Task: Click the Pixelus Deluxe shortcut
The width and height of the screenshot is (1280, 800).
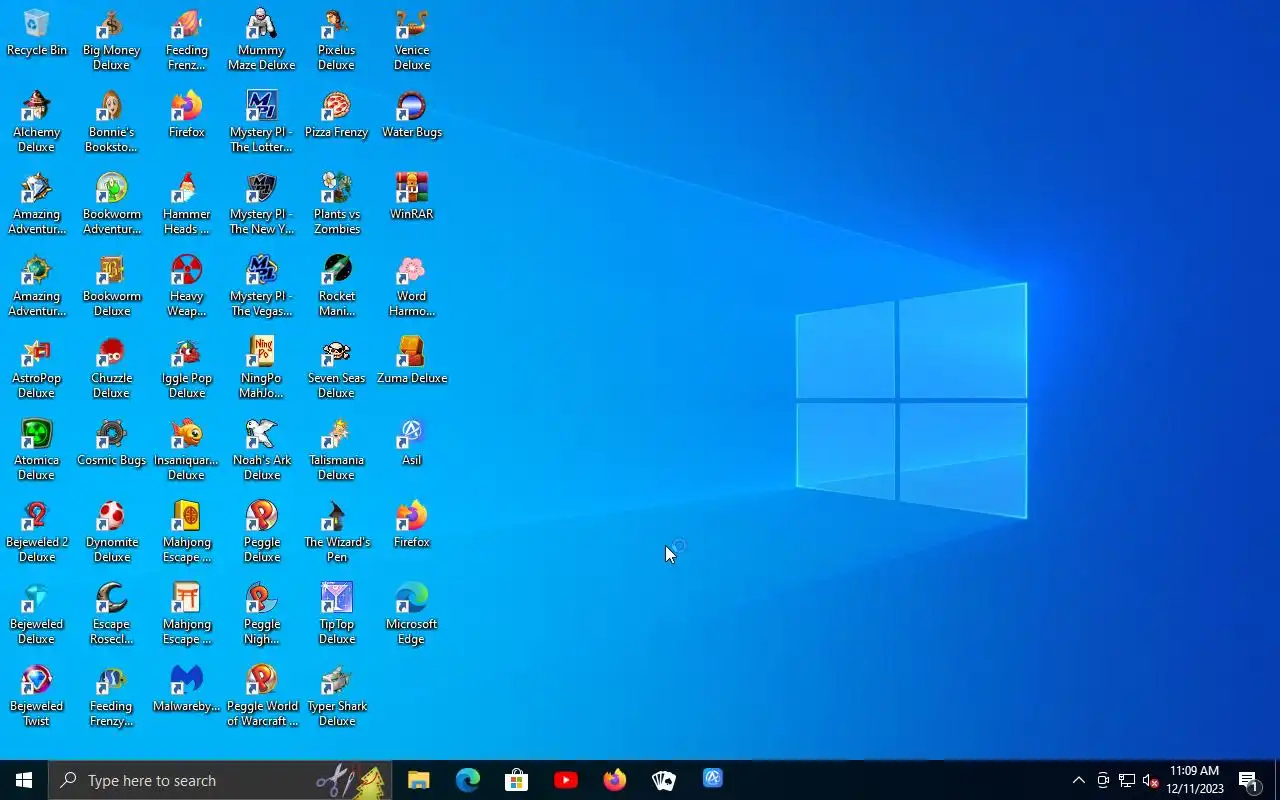Action: pos(337,40)
